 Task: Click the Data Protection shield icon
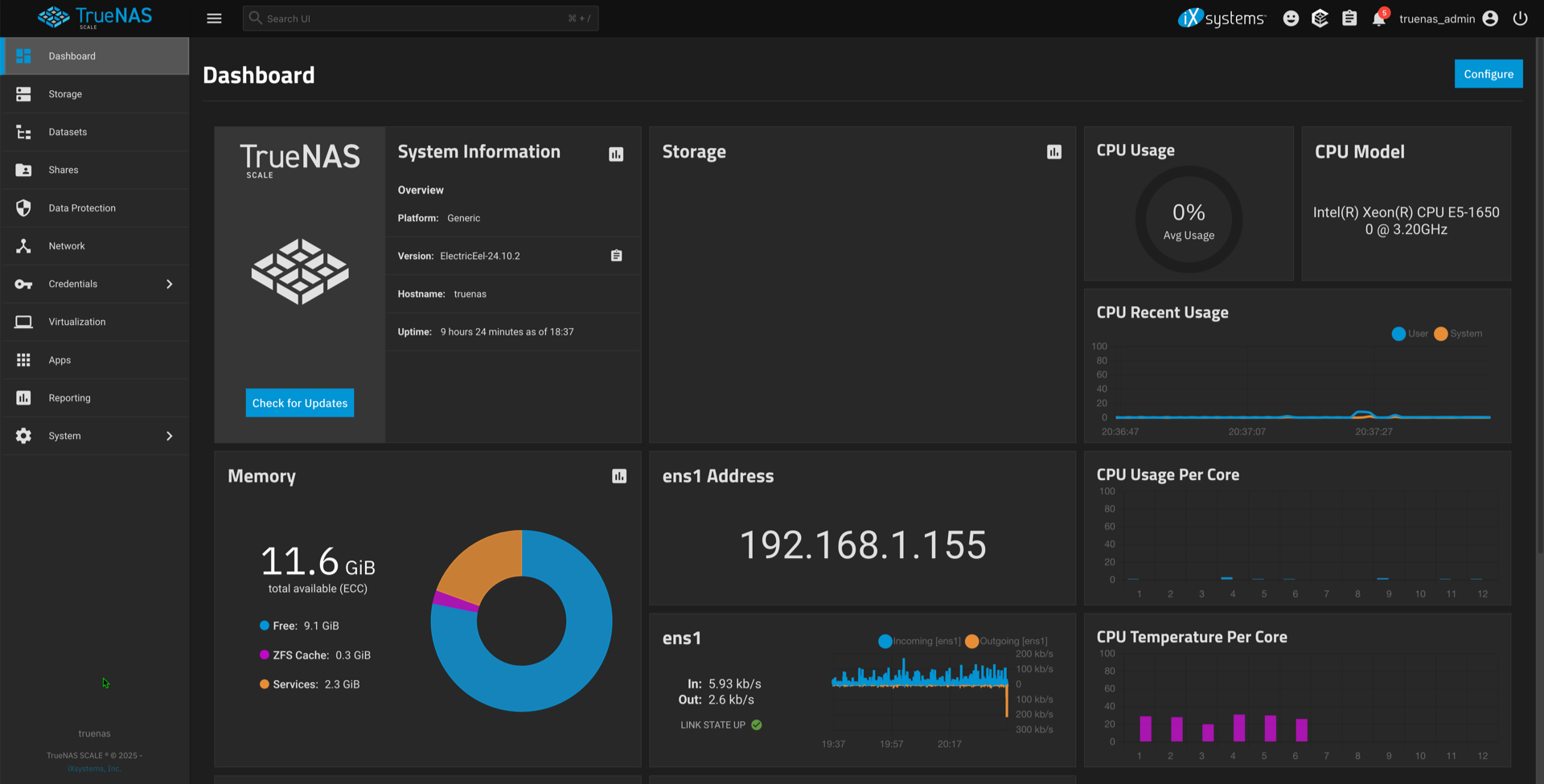23,207
